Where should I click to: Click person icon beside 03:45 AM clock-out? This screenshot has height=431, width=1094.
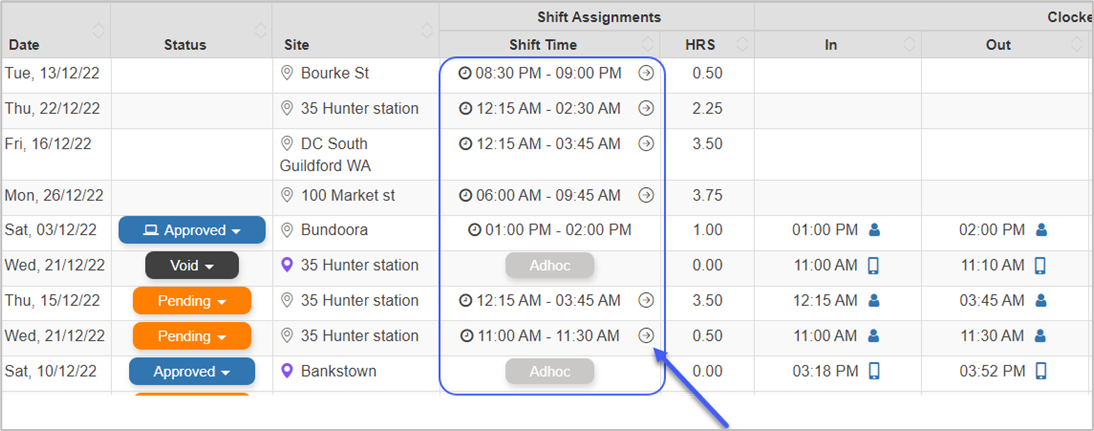click(x=1041, y=301)
